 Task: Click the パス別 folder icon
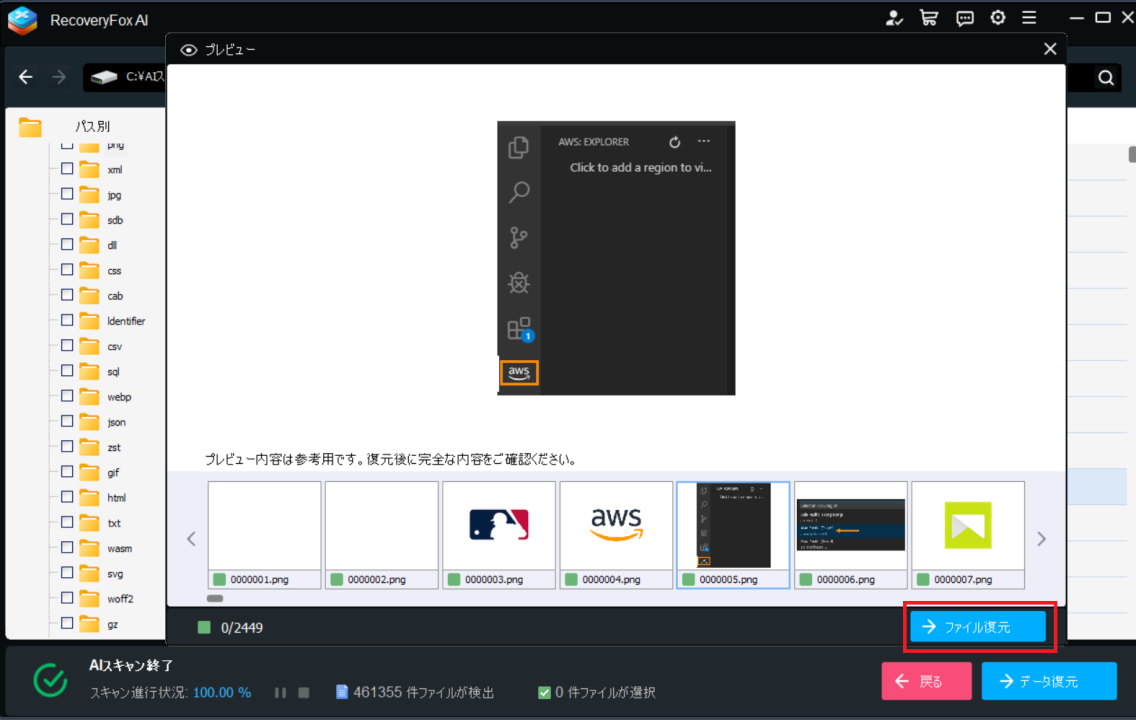30,127
